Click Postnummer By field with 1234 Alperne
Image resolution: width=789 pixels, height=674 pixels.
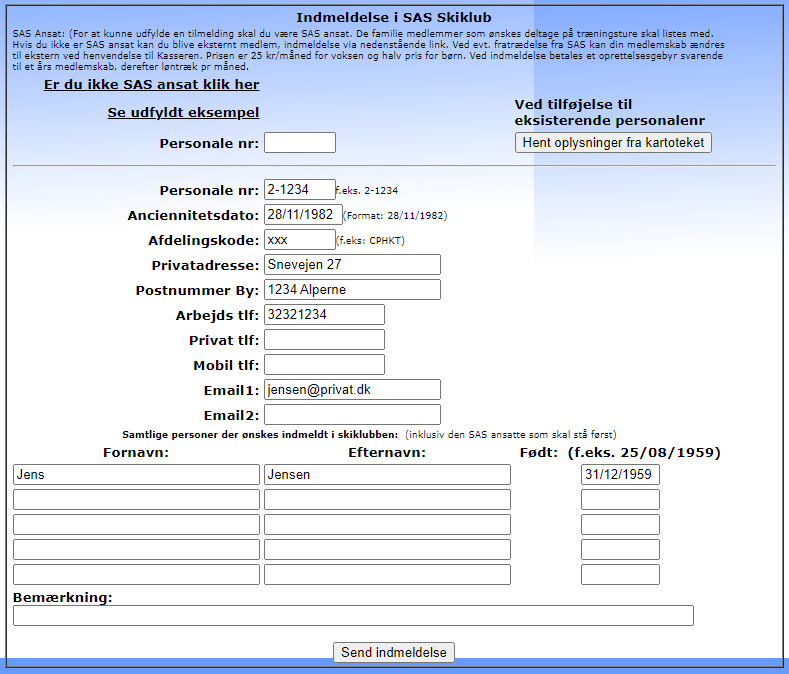(x=352, y=289)
